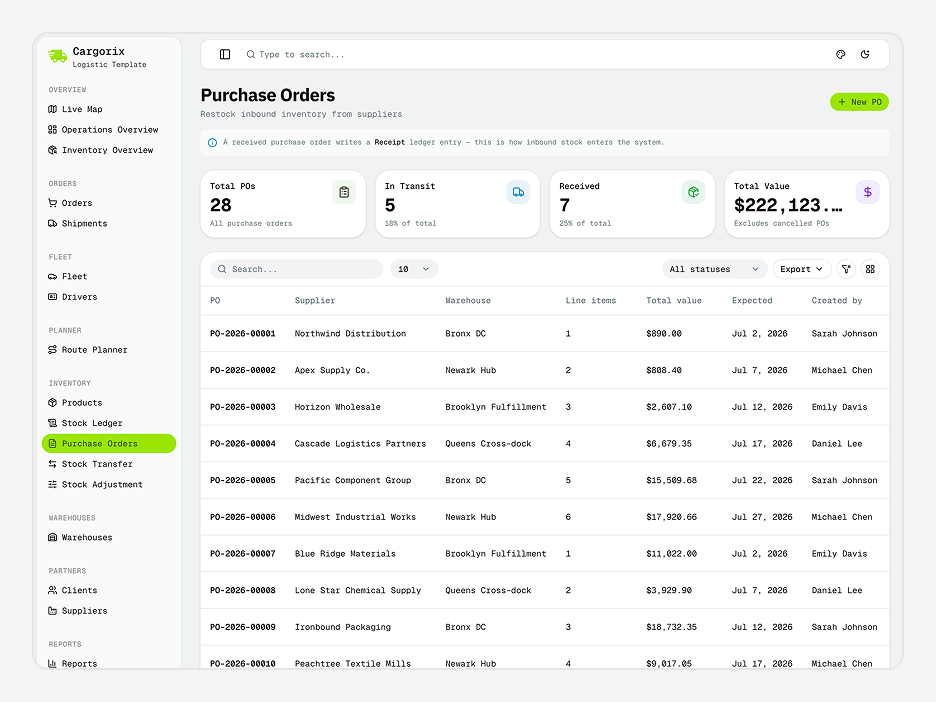Click the $17,920.66 total value cell

[x=672, y=517]
